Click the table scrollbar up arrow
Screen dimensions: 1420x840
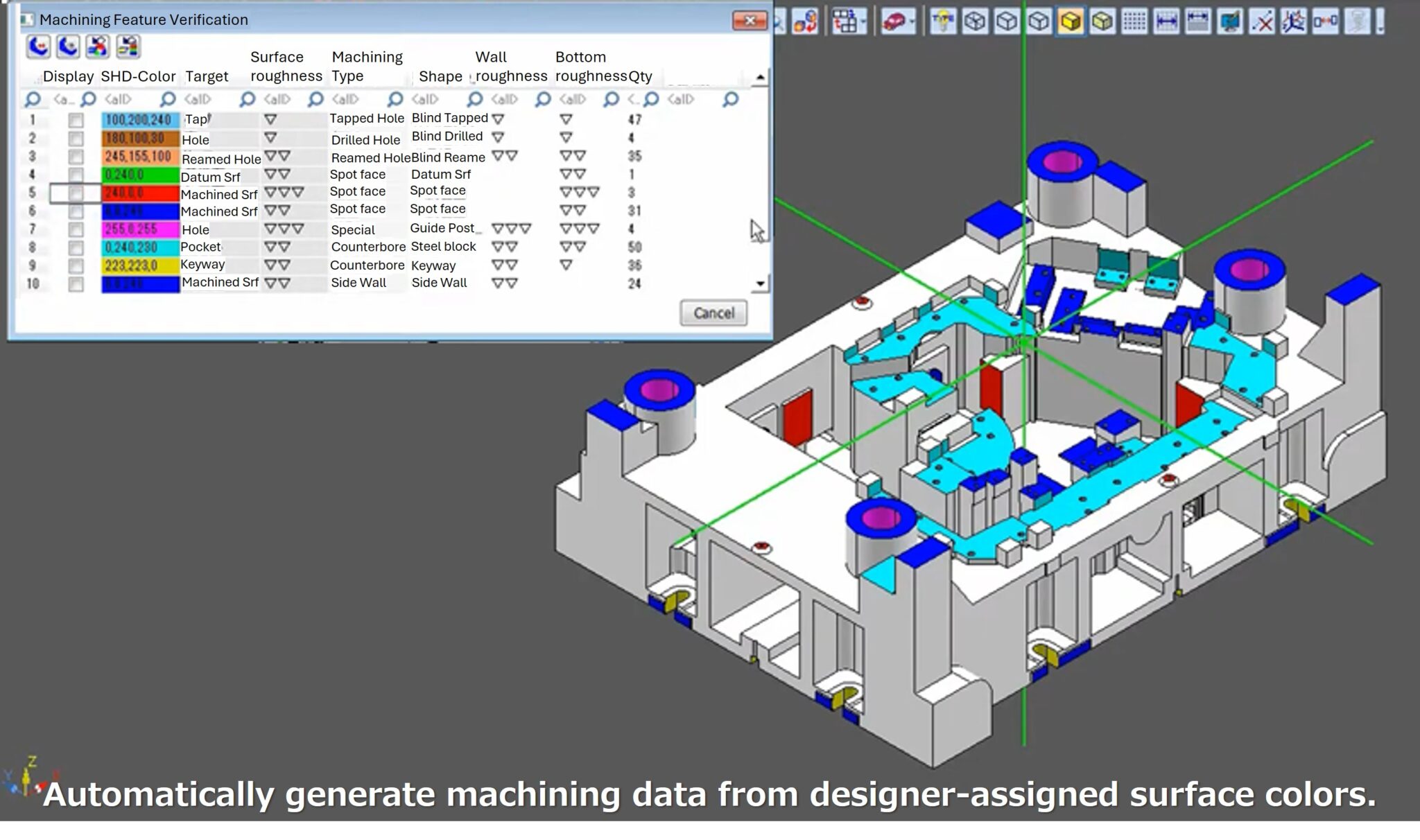pos(761,77)
